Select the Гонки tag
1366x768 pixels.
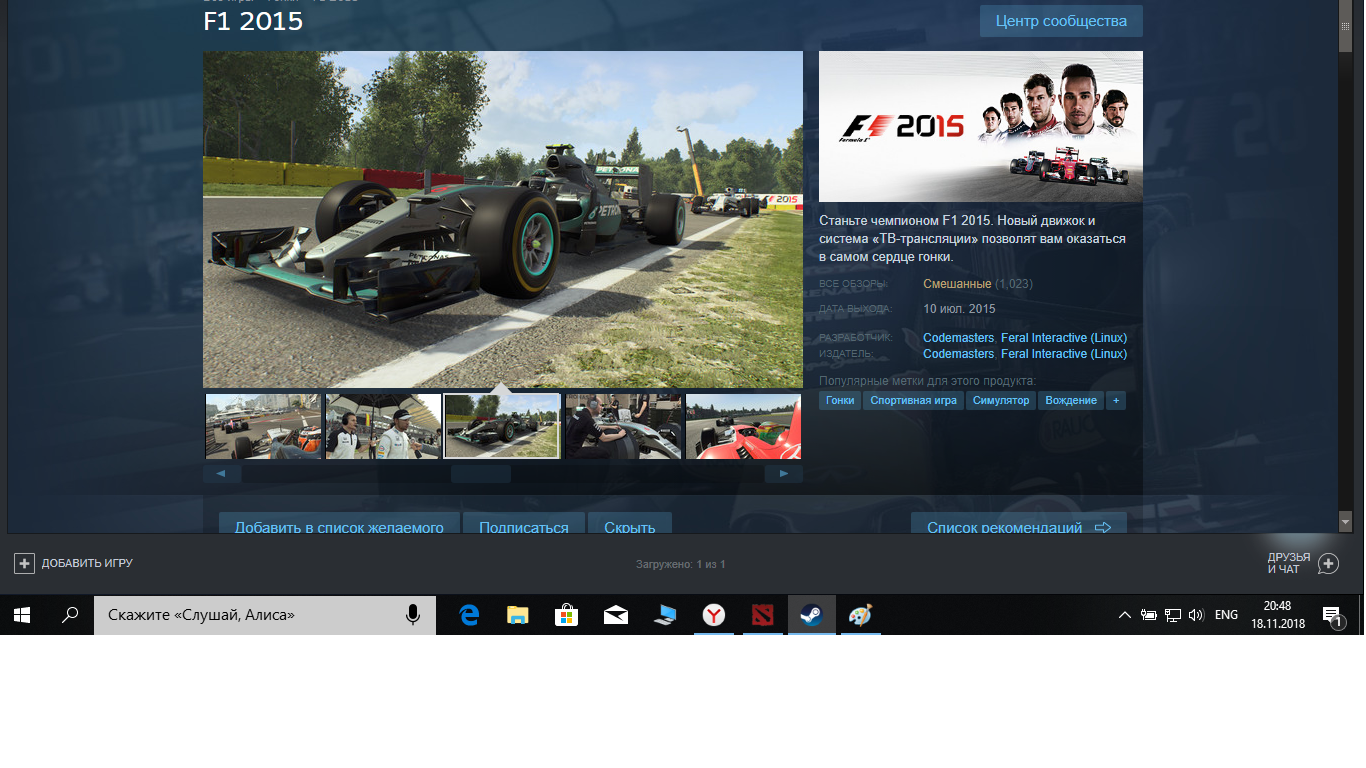pyautogui.click(x=840, y=400)
